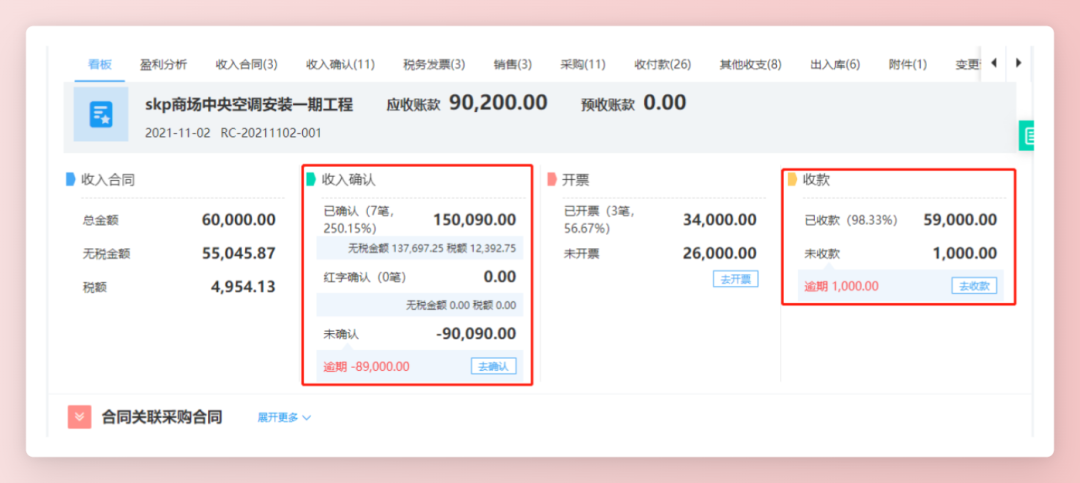Viewport: 1080px width, 483px height.
Task: Click the 合同关联采购合同 section heading
Action: pos(162,417)
